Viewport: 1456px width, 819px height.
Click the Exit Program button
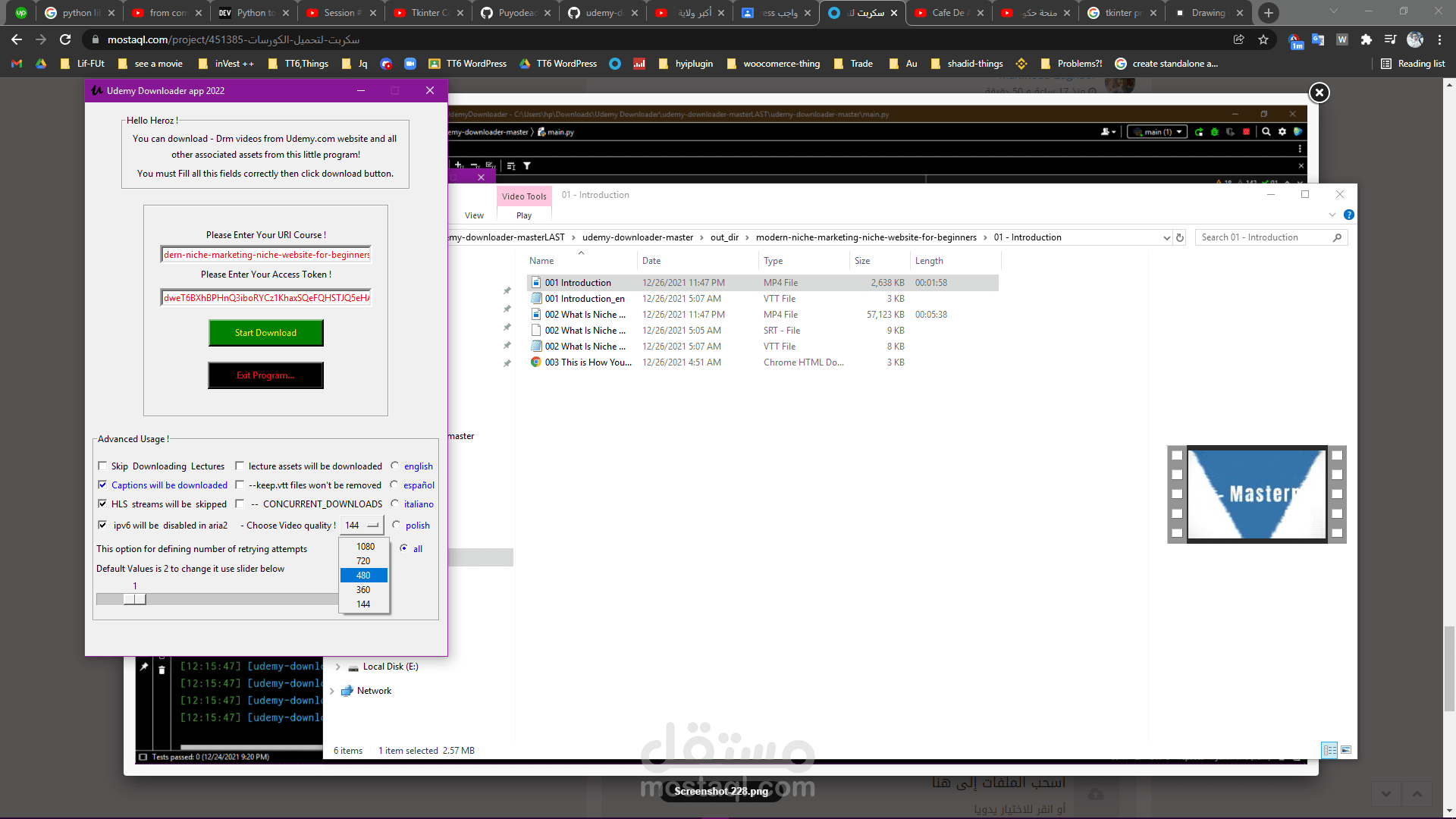(265, 375)
